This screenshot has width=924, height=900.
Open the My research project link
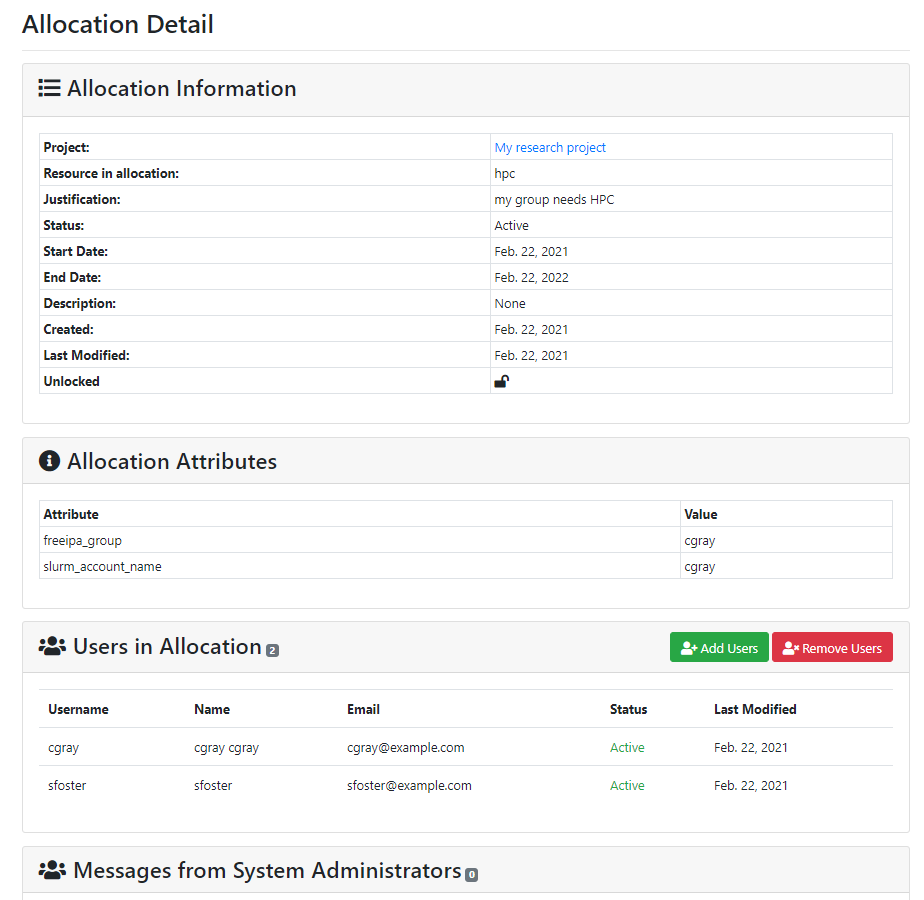pyautogui.click(x=550, y=147)
